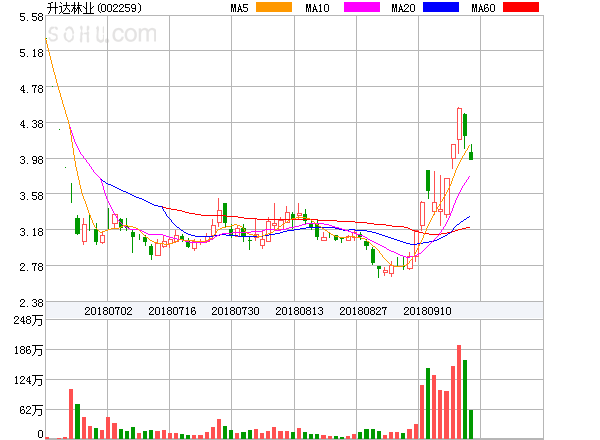Click the last green volume bar on right
This screenshot has height=440, width=600.
(x=471, y=424)
